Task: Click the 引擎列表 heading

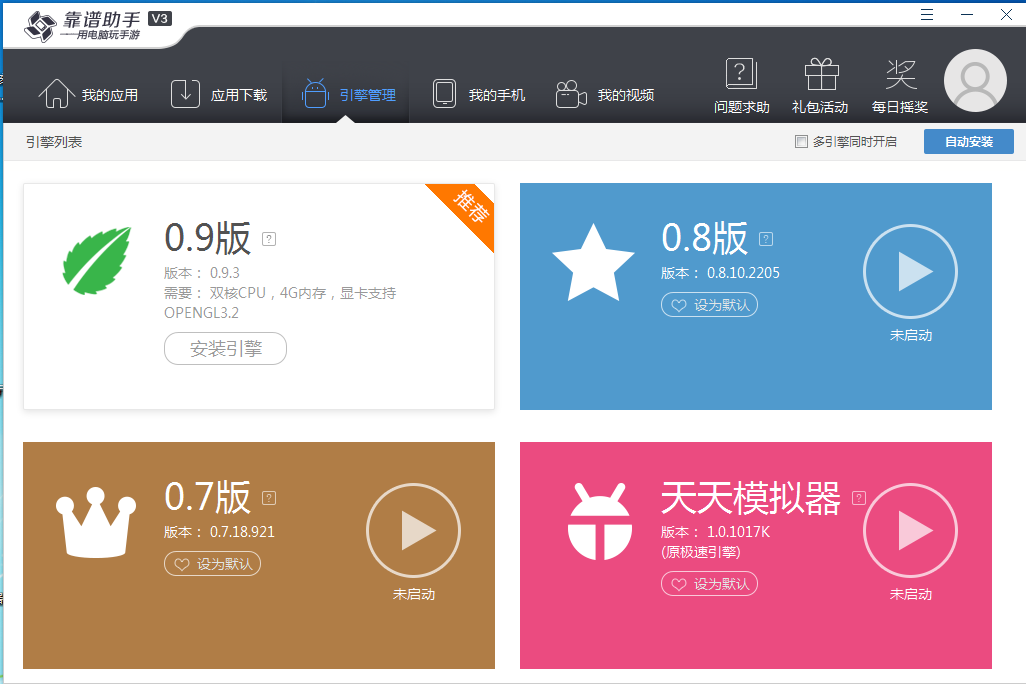Action: (54, 142)
